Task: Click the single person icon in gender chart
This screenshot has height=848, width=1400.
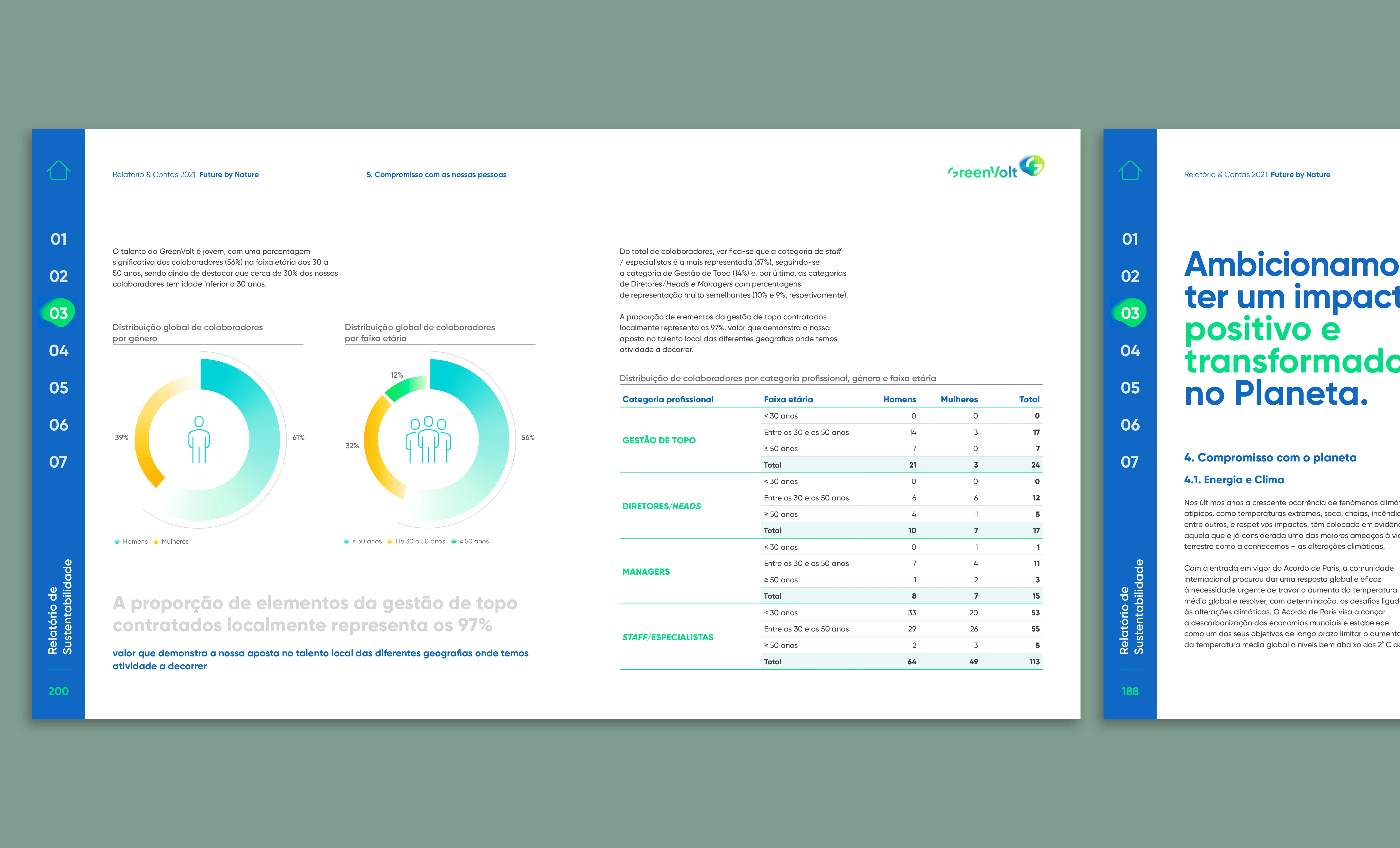Action: coord(199,439)
